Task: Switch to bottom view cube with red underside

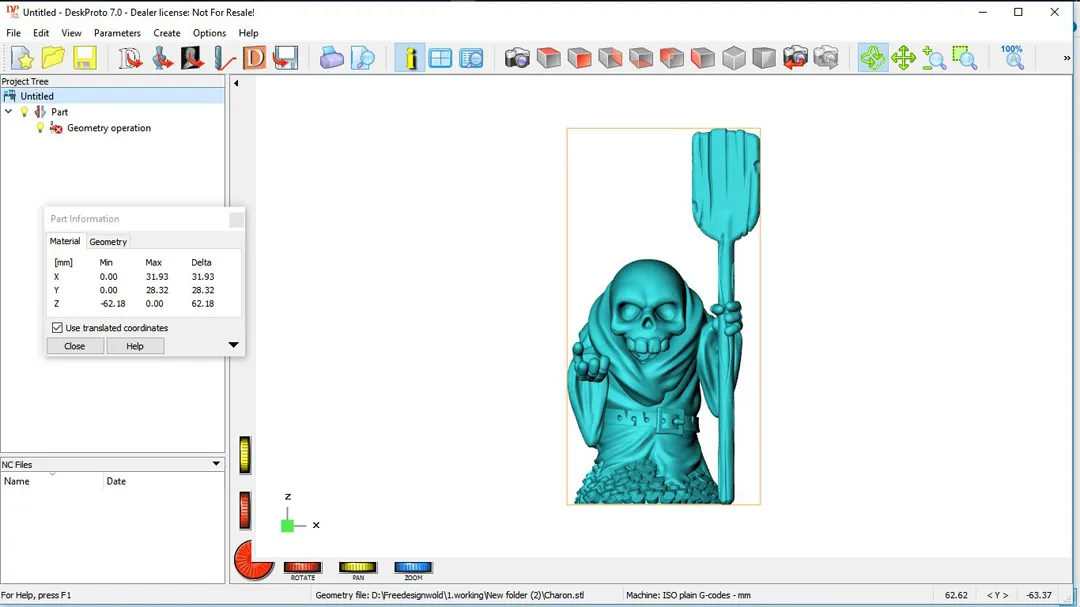Action: pyautogui.click(x=641, y=58)
